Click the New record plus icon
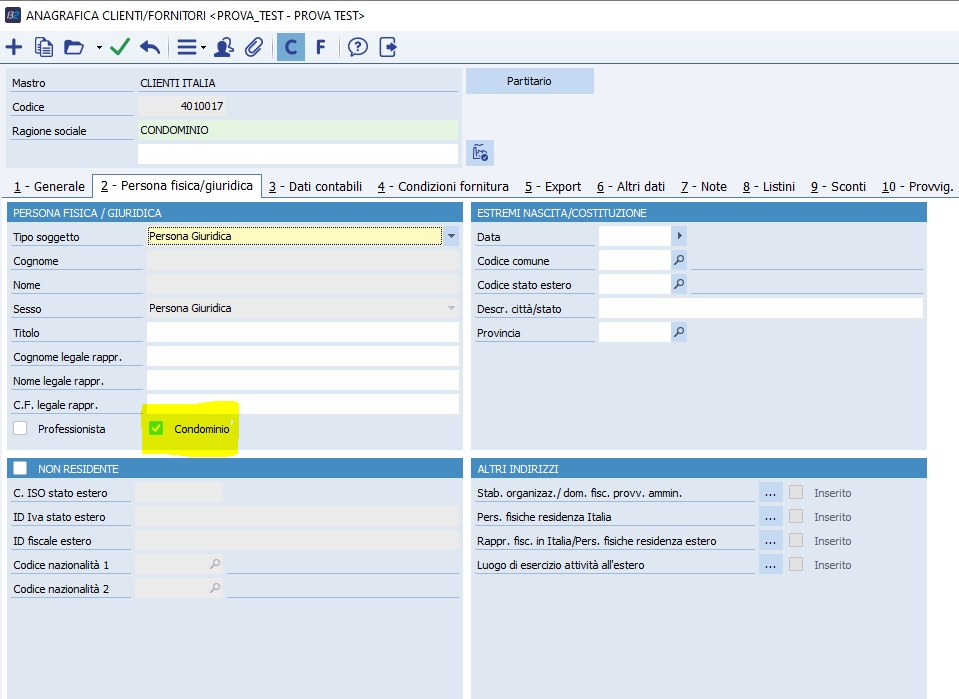This screenshot has height=699, width=959. point(14,47)
